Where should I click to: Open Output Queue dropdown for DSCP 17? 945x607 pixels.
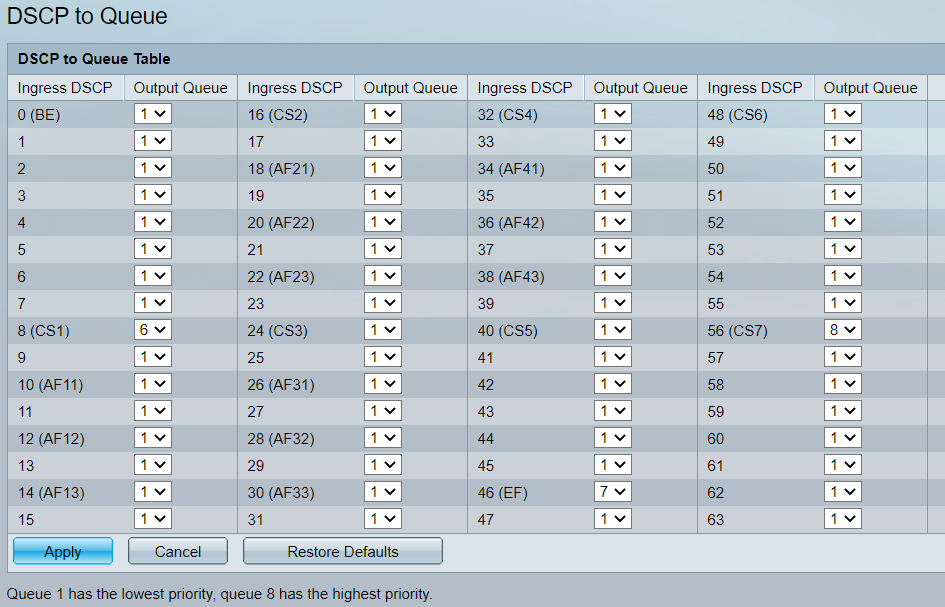pos(383,141)
